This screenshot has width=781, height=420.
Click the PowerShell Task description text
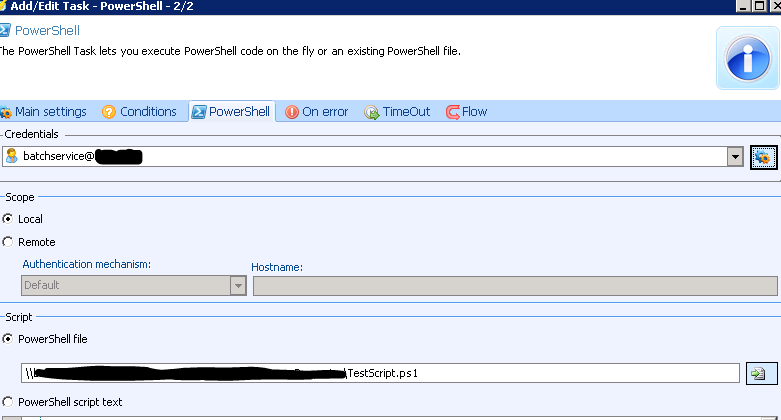pos(230,51)
